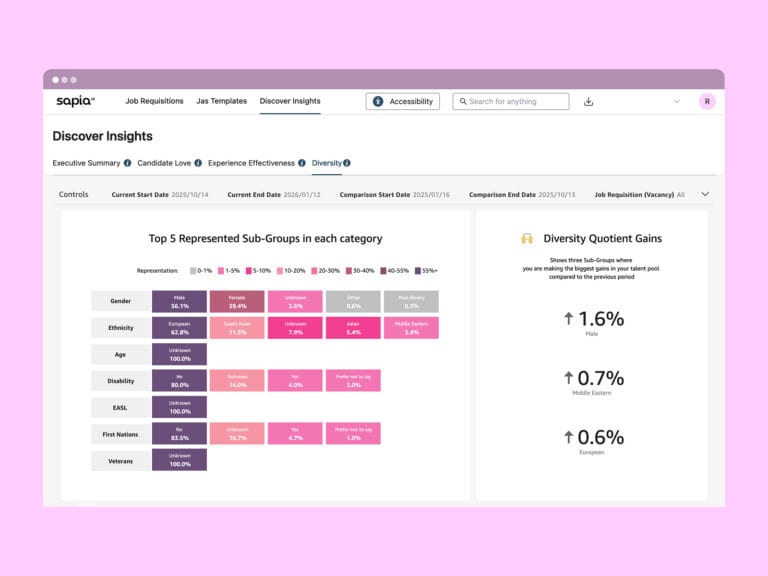
Task: Click accessibility person icon
Action: point(378,101)
